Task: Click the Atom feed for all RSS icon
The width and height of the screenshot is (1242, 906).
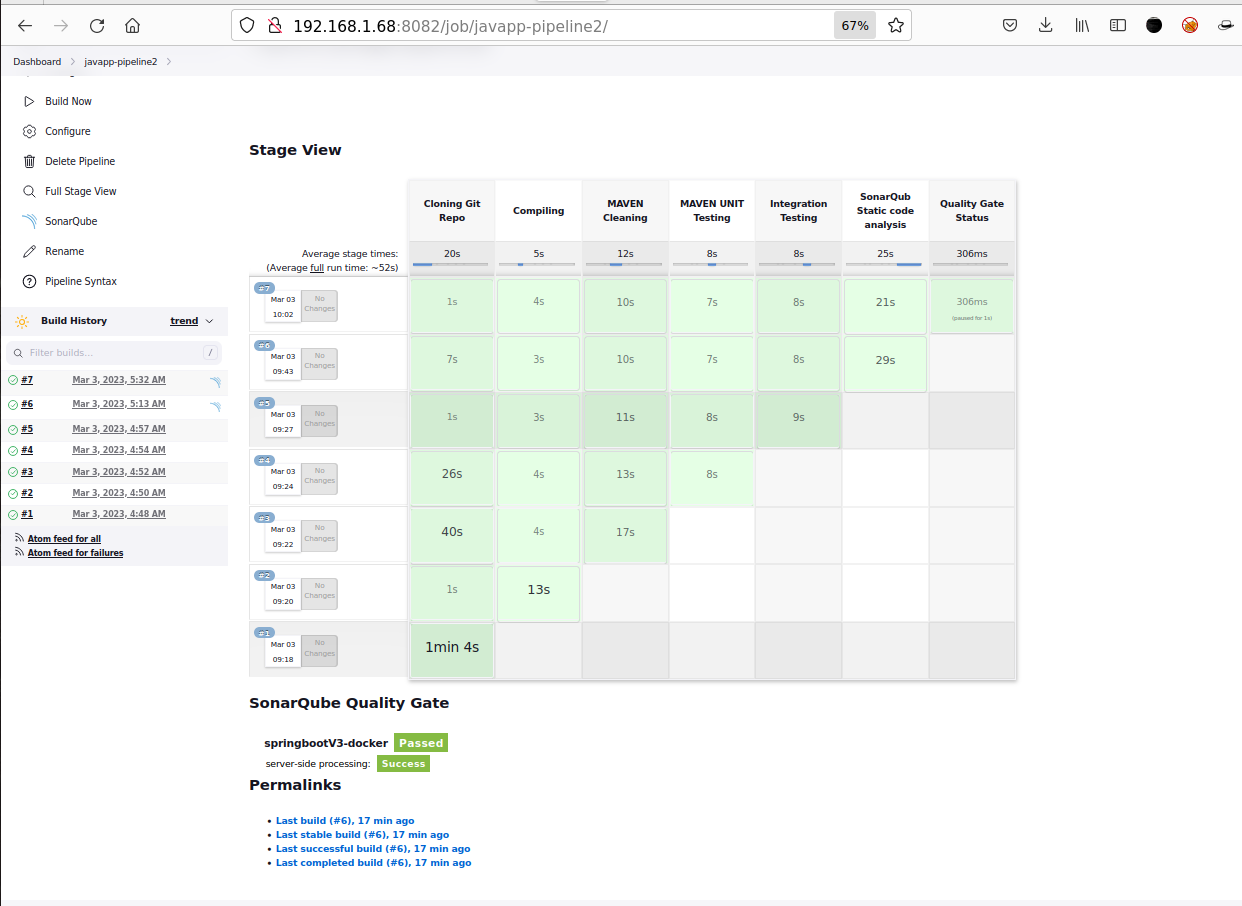Action: click(x=20, y=538)
